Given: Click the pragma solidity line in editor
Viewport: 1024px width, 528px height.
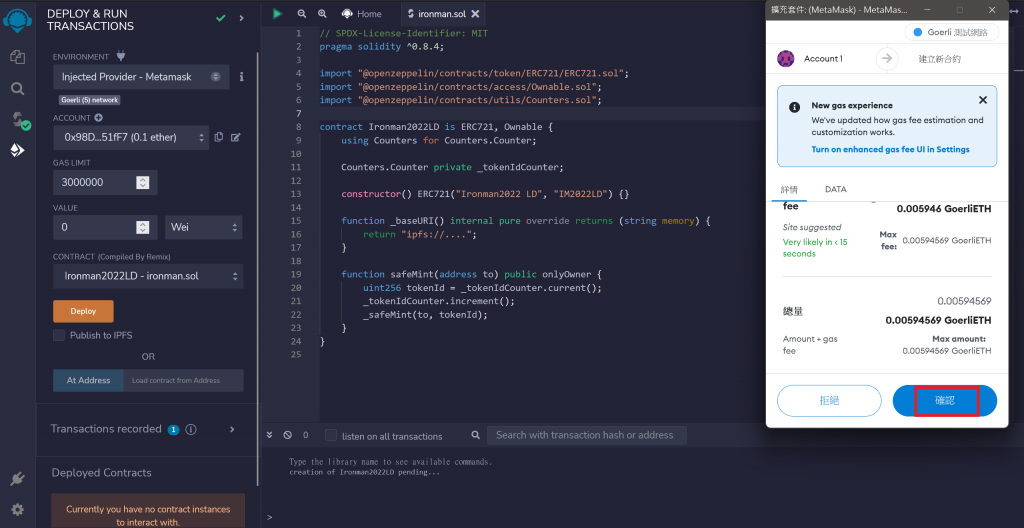Looking at the screenshot, I should pyautogui.click(x=381, y=47).
